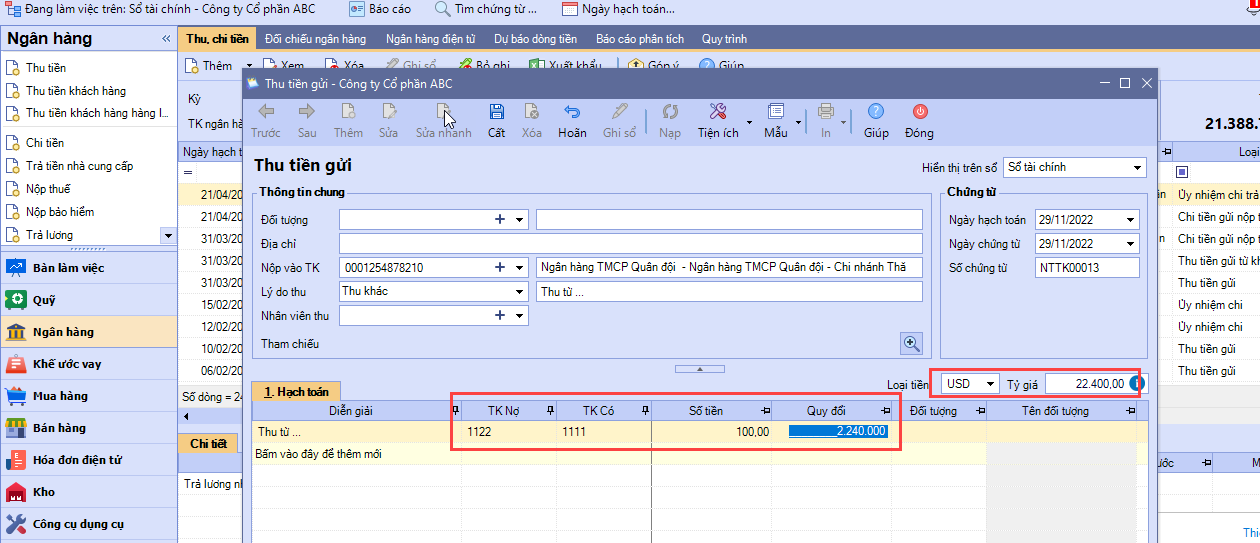Click the Tỷ giá value field
The image size is (1260, 543).
(x=1087, y=384)
